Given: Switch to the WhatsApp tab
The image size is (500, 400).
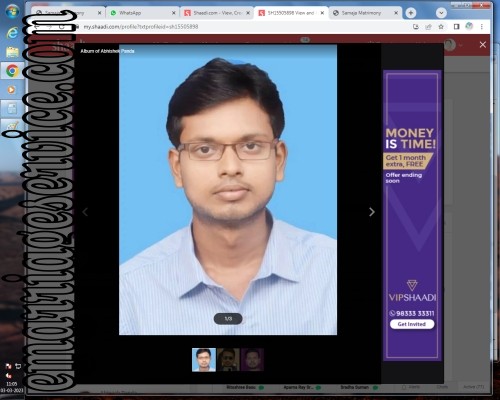Looking at the screenshot, I should point(142,13).
